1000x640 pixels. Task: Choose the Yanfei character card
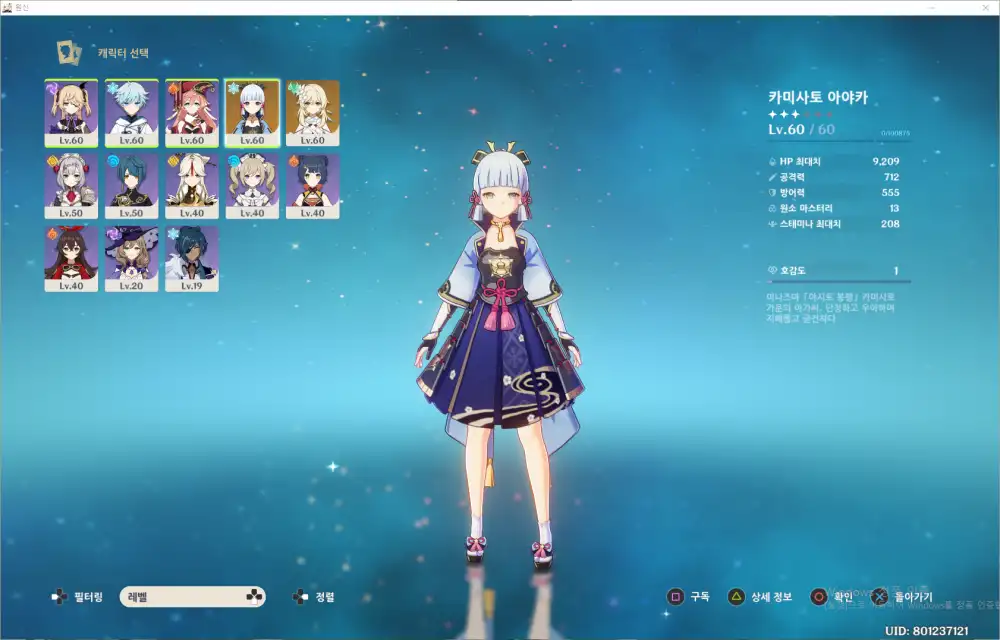(x=192, y=112)
